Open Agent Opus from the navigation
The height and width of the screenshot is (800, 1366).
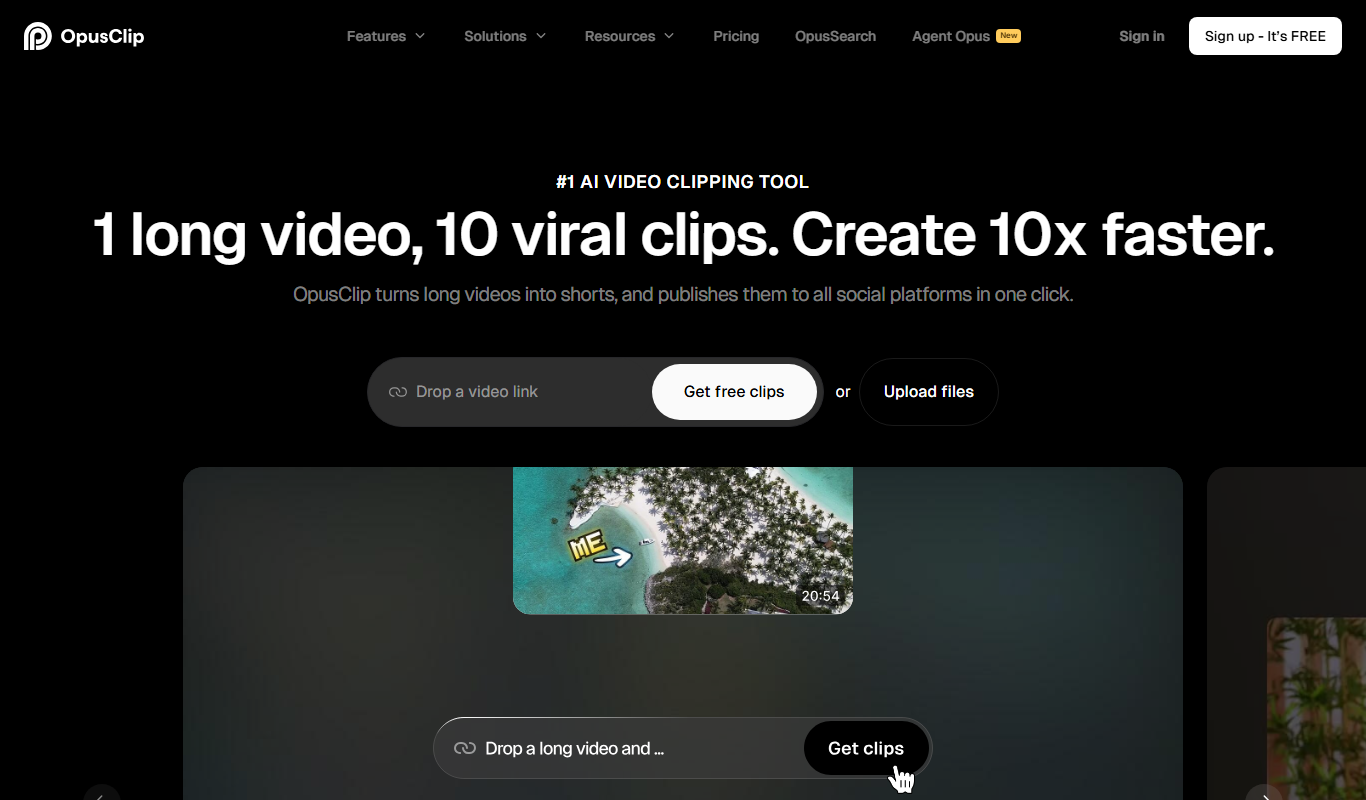(x=951, y=36)
